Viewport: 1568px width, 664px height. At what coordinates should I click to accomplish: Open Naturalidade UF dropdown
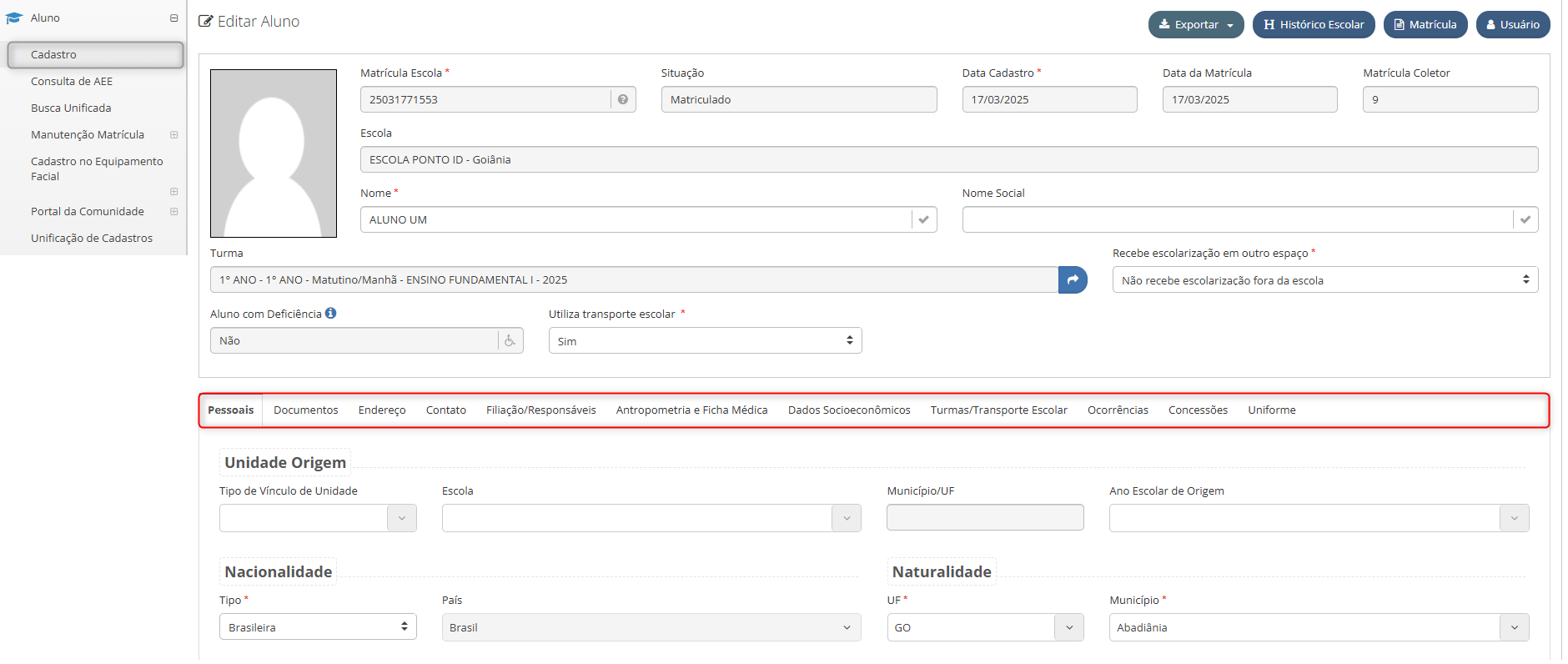click(x=985, y=627)
